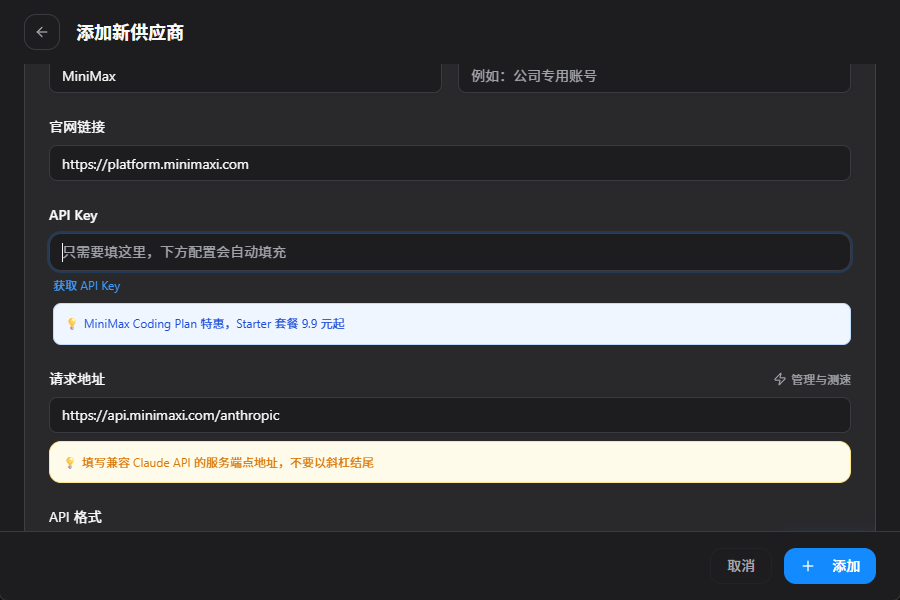The height and width of the screenshot is (600, 900).
Task: Click the yellow hint text about Claude API endpoint
Action: pos(228,463)
